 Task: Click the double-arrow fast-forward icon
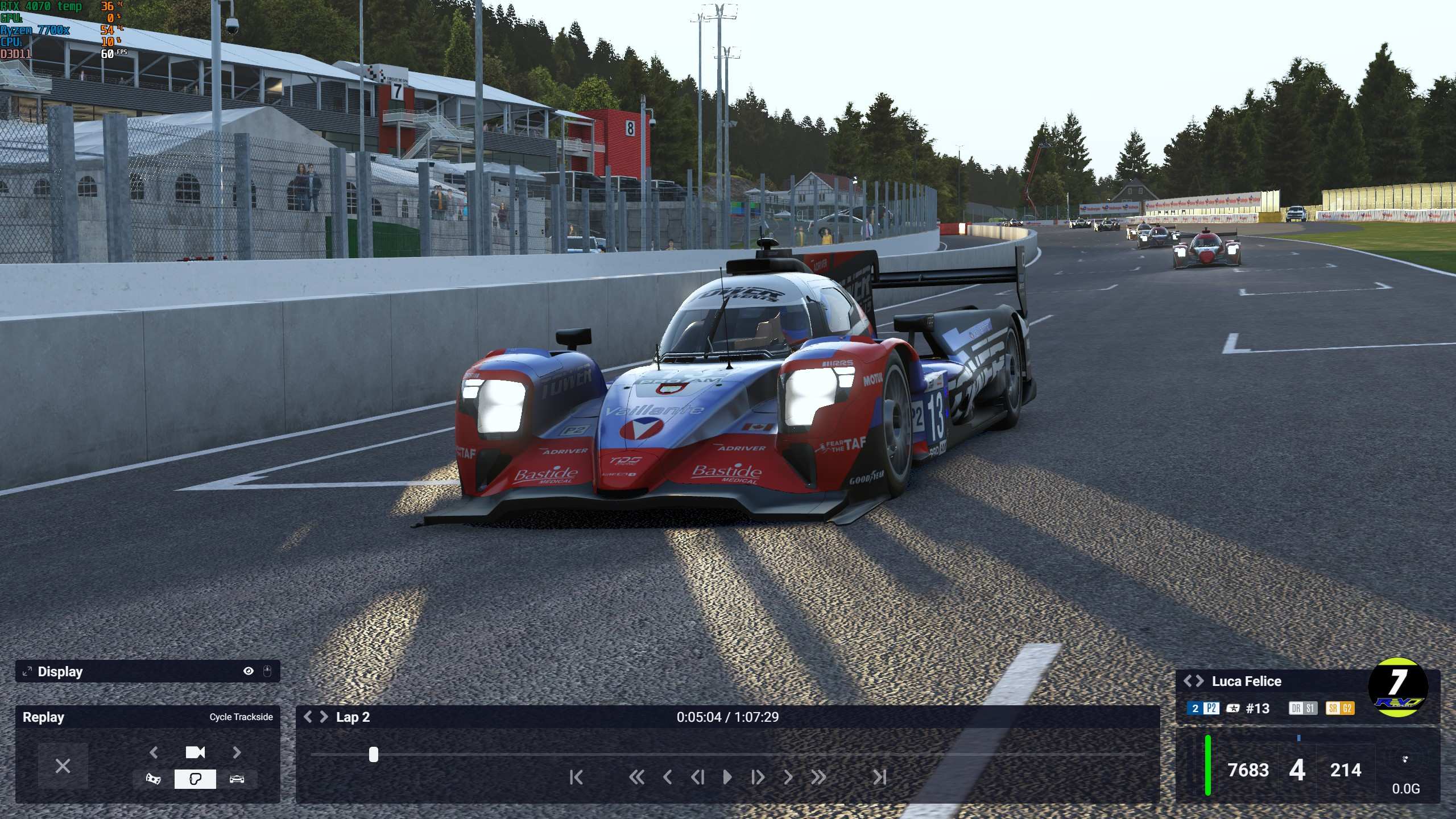[818, 777]
